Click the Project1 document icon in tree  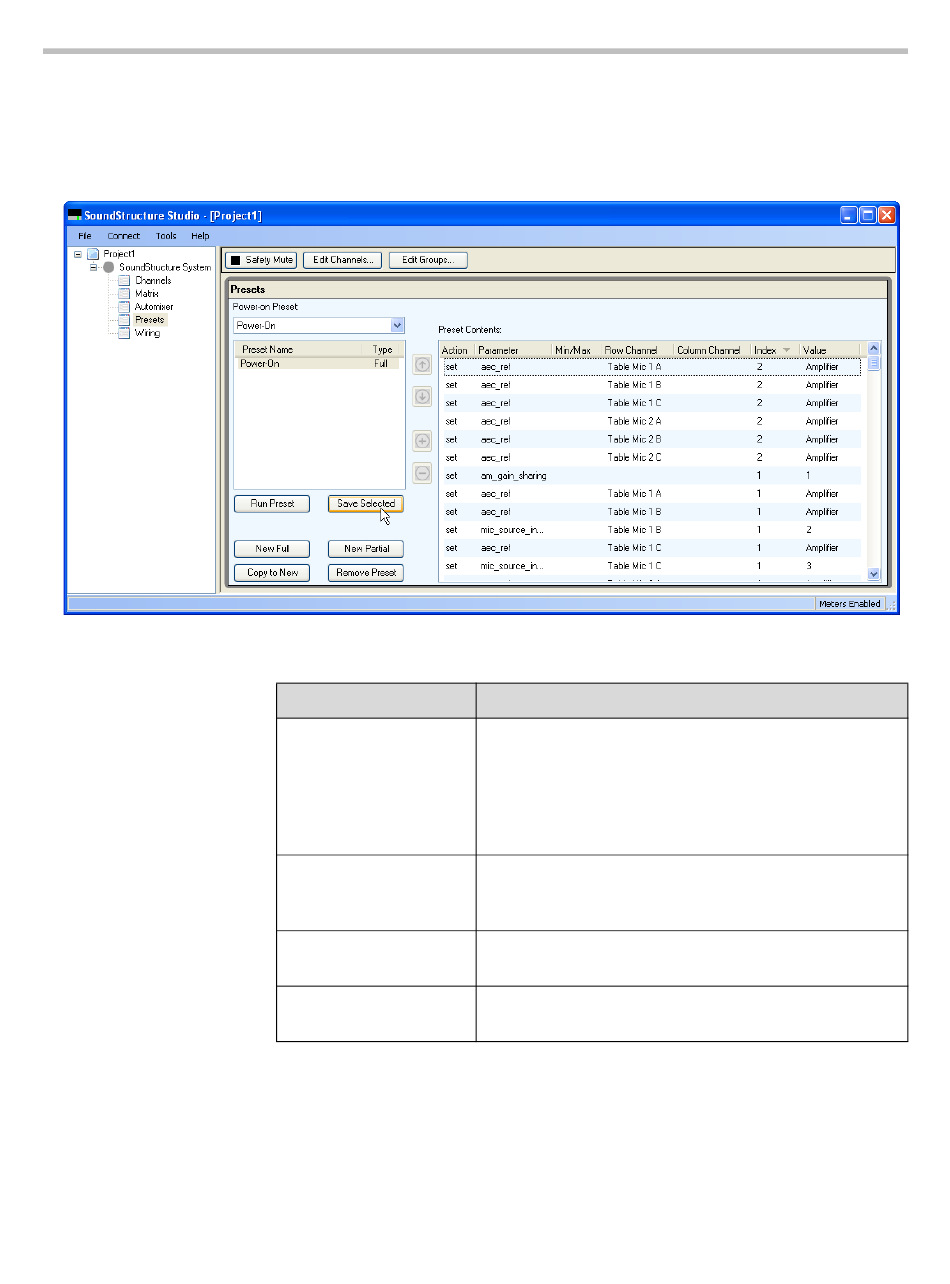click(93, 254)
